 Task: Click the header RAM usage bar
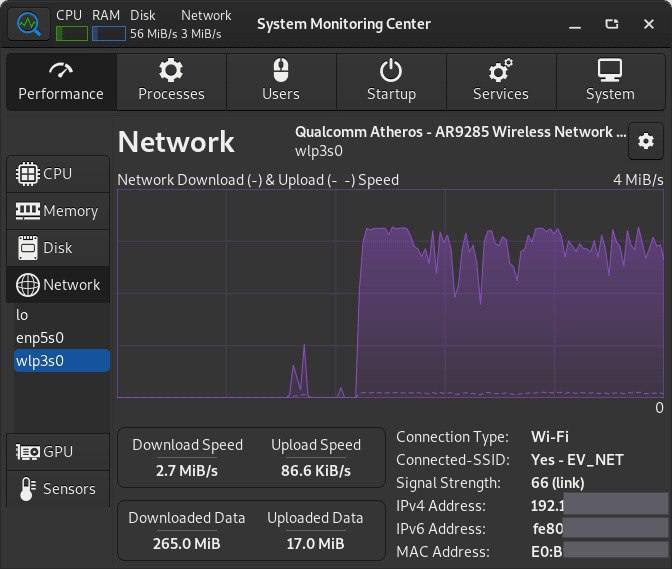click(109, 34)
